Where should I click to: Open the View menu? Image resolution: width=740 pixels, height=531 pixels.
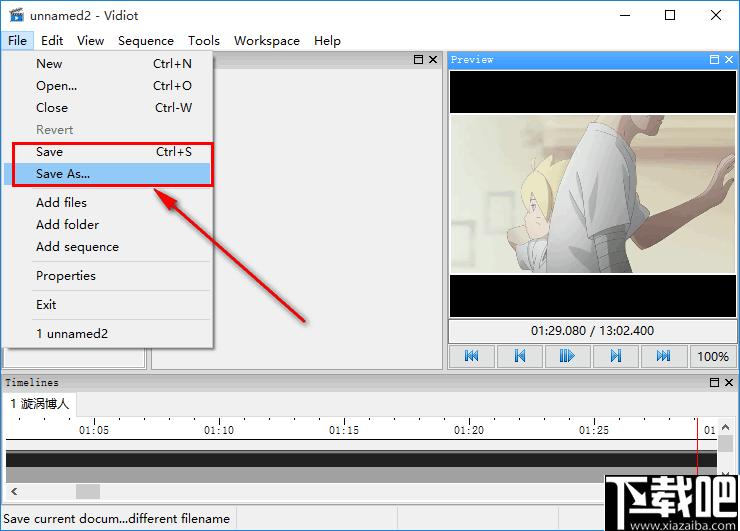point(91,41)
